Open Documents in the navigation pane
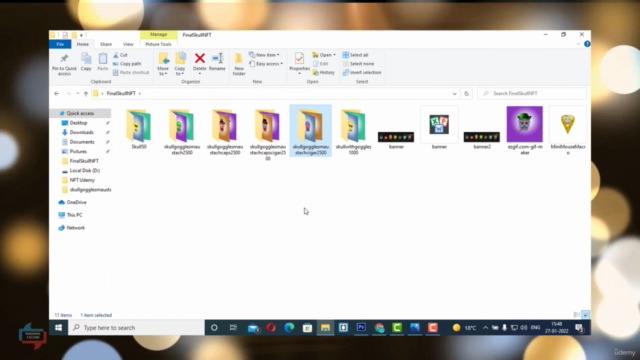 pos(82,142)
